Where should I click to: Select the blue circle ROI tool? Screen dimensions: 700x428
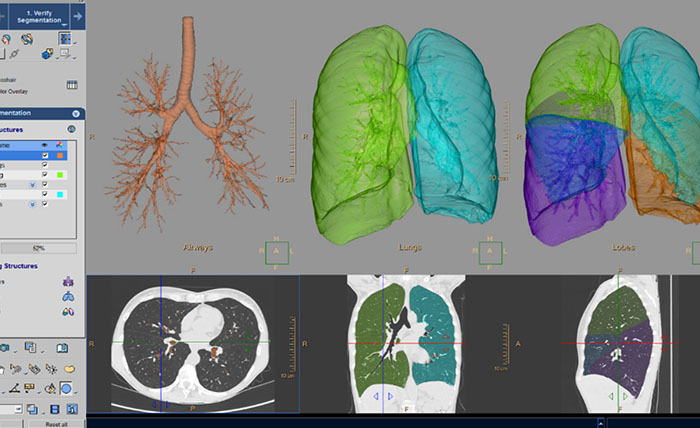coord(66,388)
